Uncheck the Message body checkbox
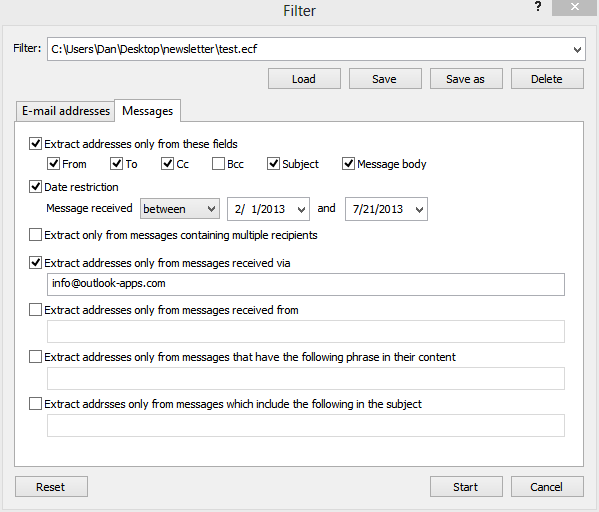 348,164
